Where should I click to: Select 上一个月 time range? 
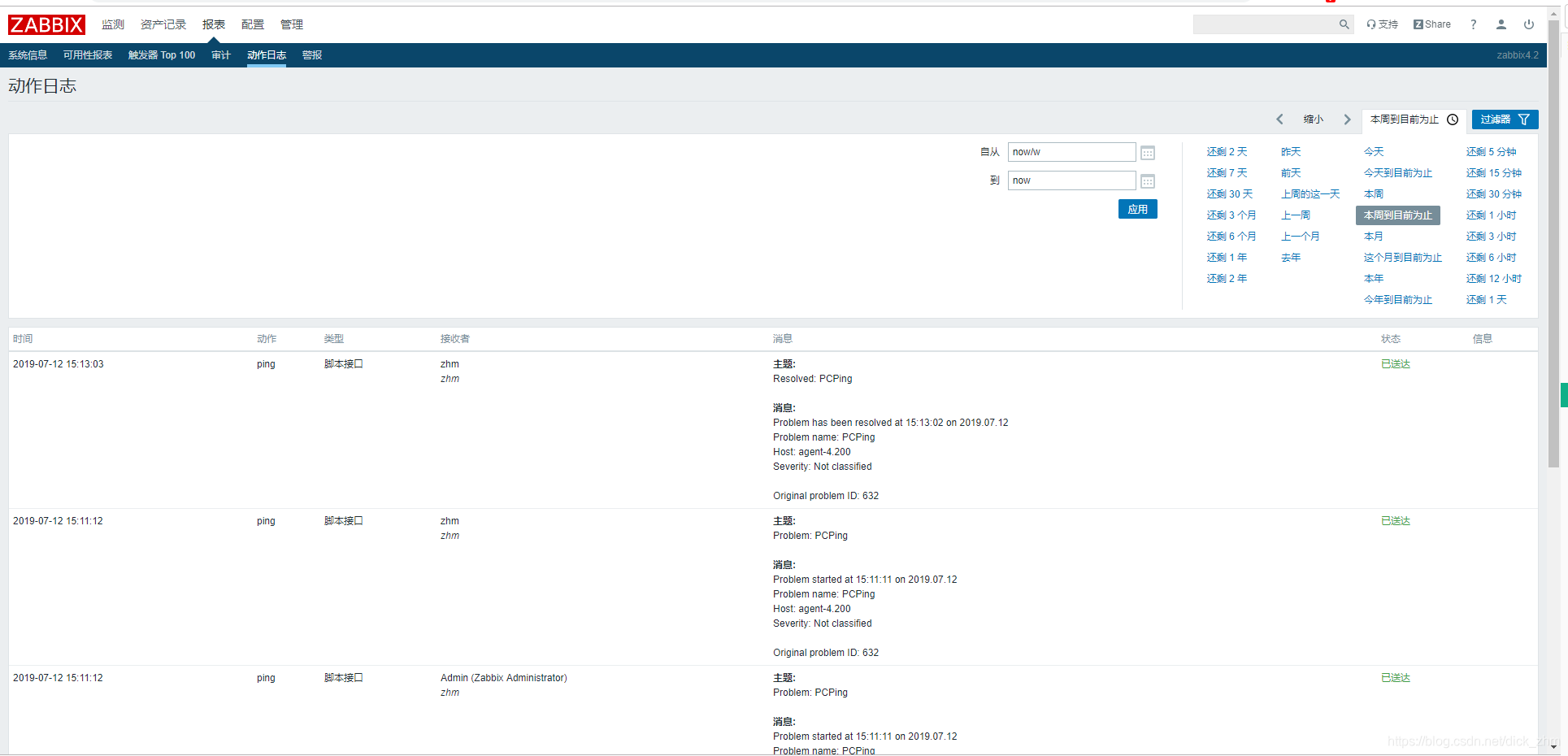pos(1301,237)
